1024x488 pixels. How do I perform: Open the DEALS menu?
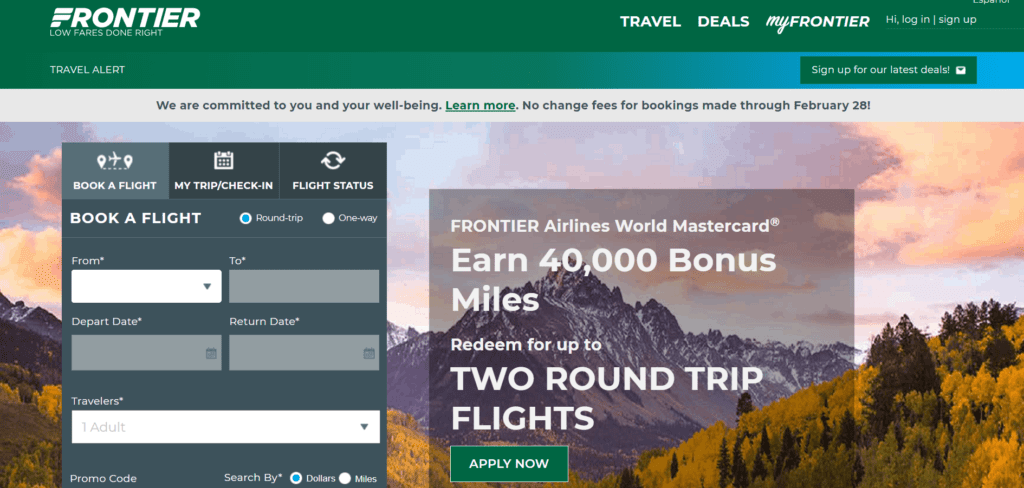pyautogui.click(x=723, y=21)
